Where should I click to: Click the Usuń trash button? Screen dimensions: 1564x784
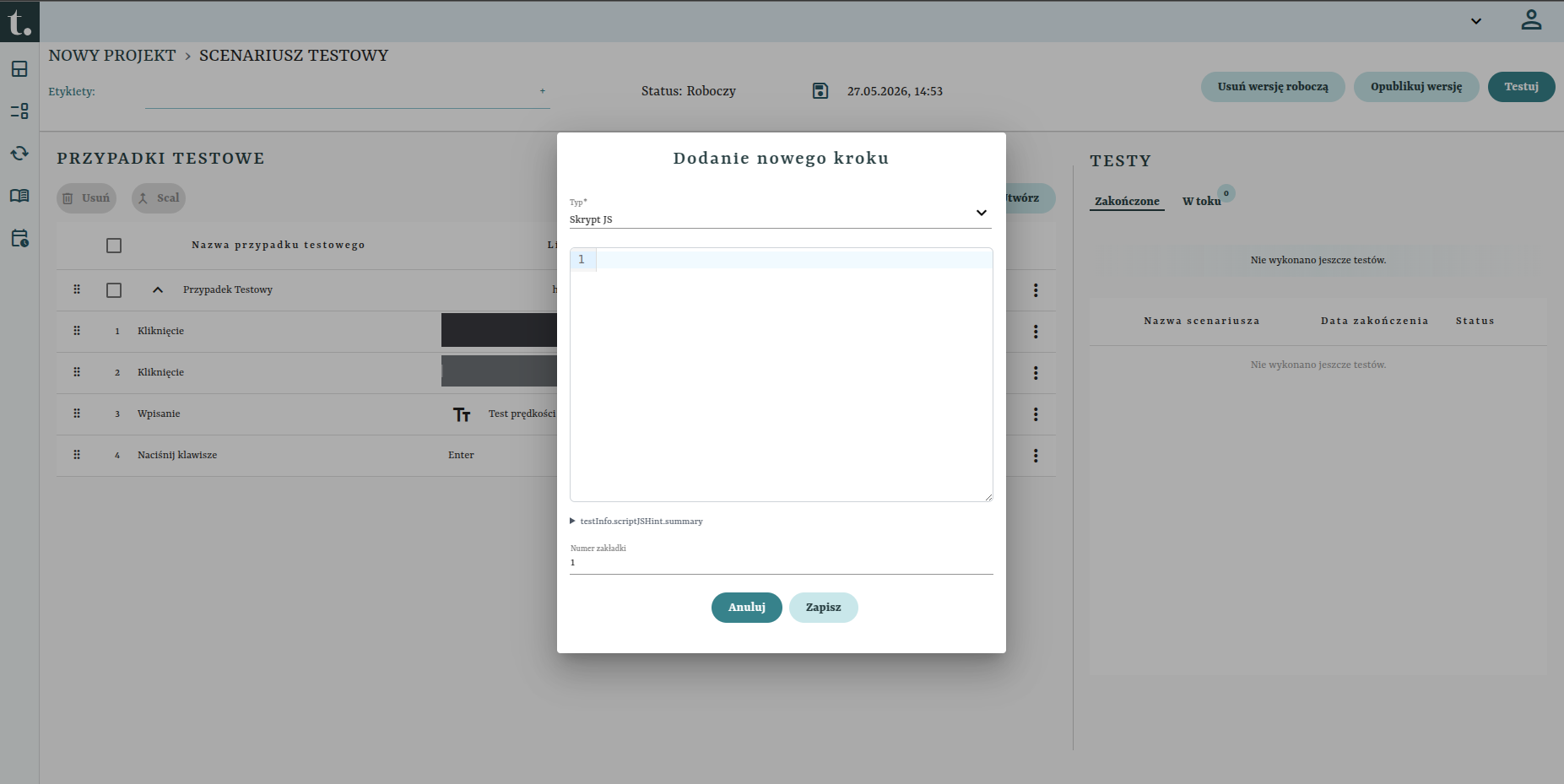click(87, 198)
